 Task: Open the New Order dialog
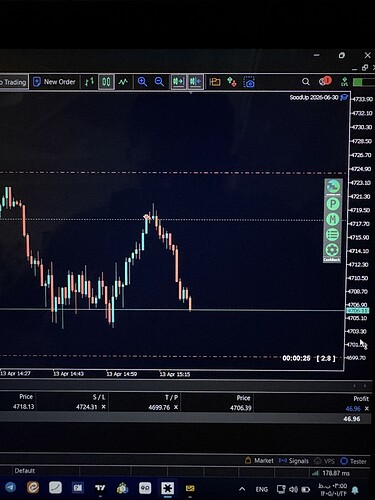click(55, 82)
